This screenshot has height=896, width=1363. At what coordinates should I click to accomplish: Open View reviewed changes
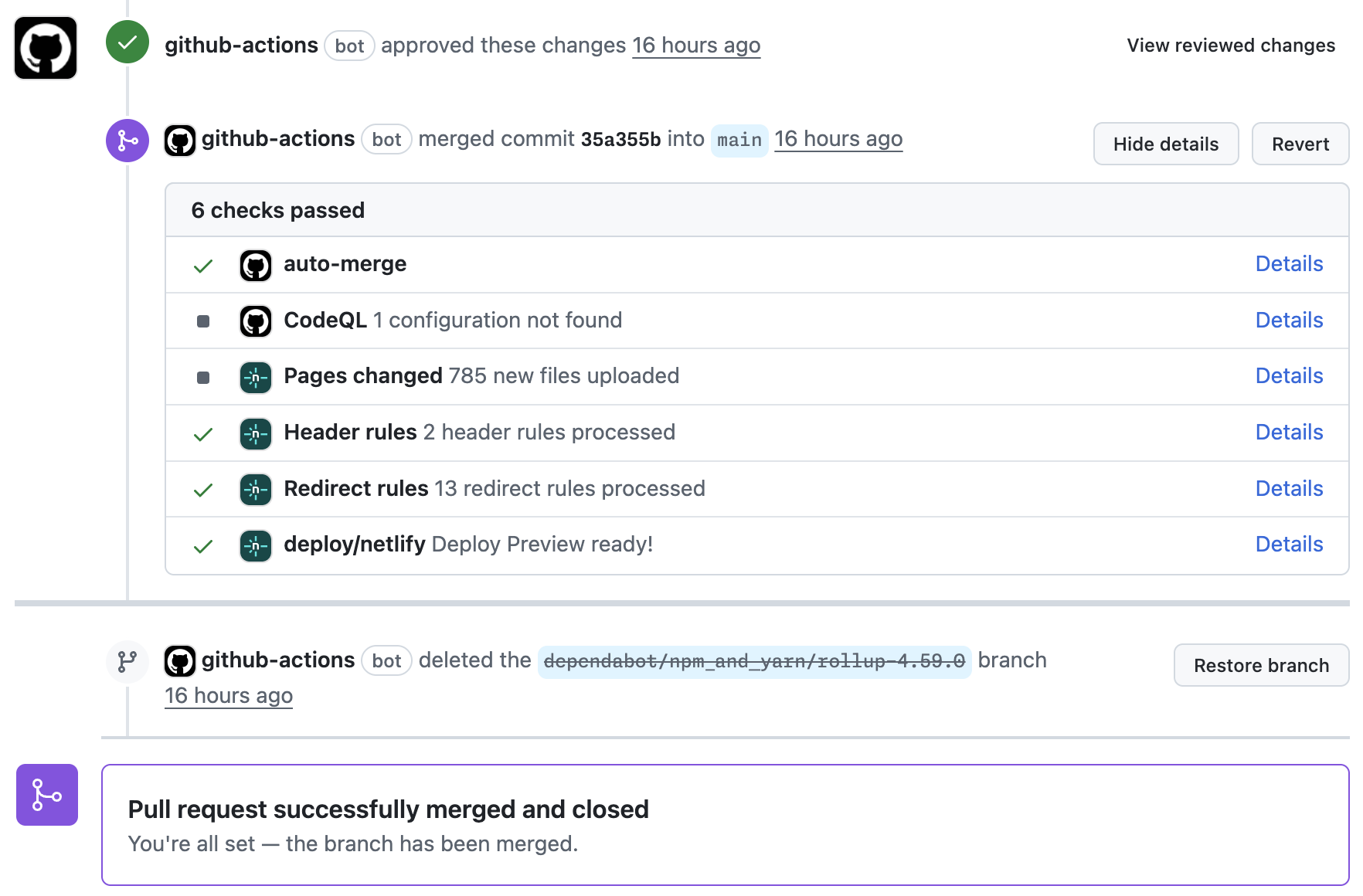click(1230, 45)
